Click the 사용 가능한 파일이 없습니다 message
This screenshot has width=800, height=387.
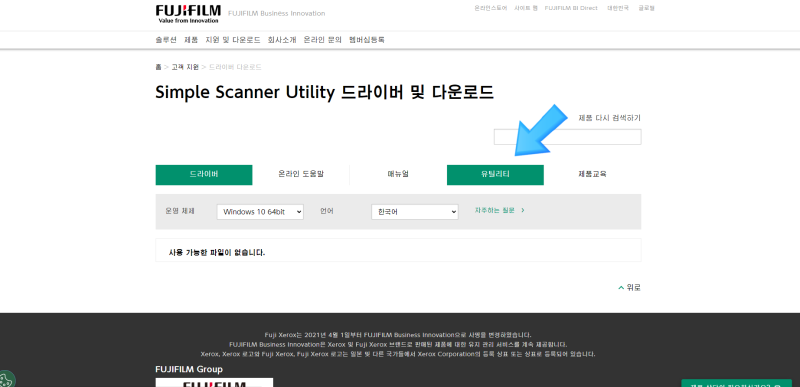217,252
